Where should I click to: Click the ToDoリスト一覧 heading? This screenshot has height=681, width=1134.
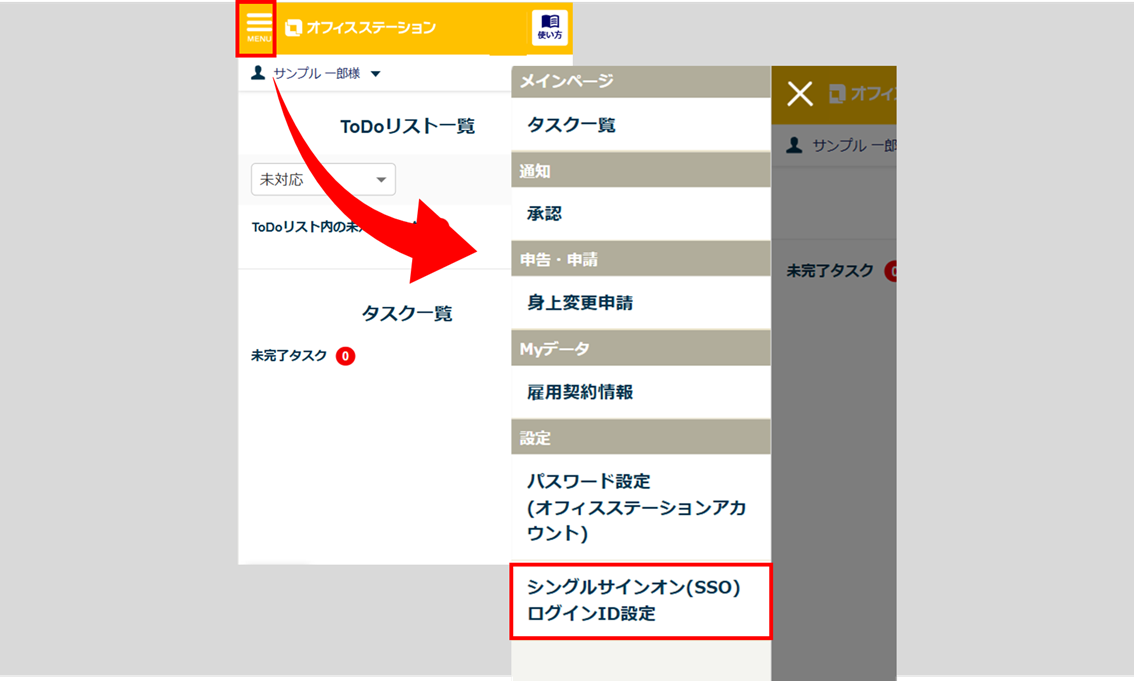tap(407, 127)
